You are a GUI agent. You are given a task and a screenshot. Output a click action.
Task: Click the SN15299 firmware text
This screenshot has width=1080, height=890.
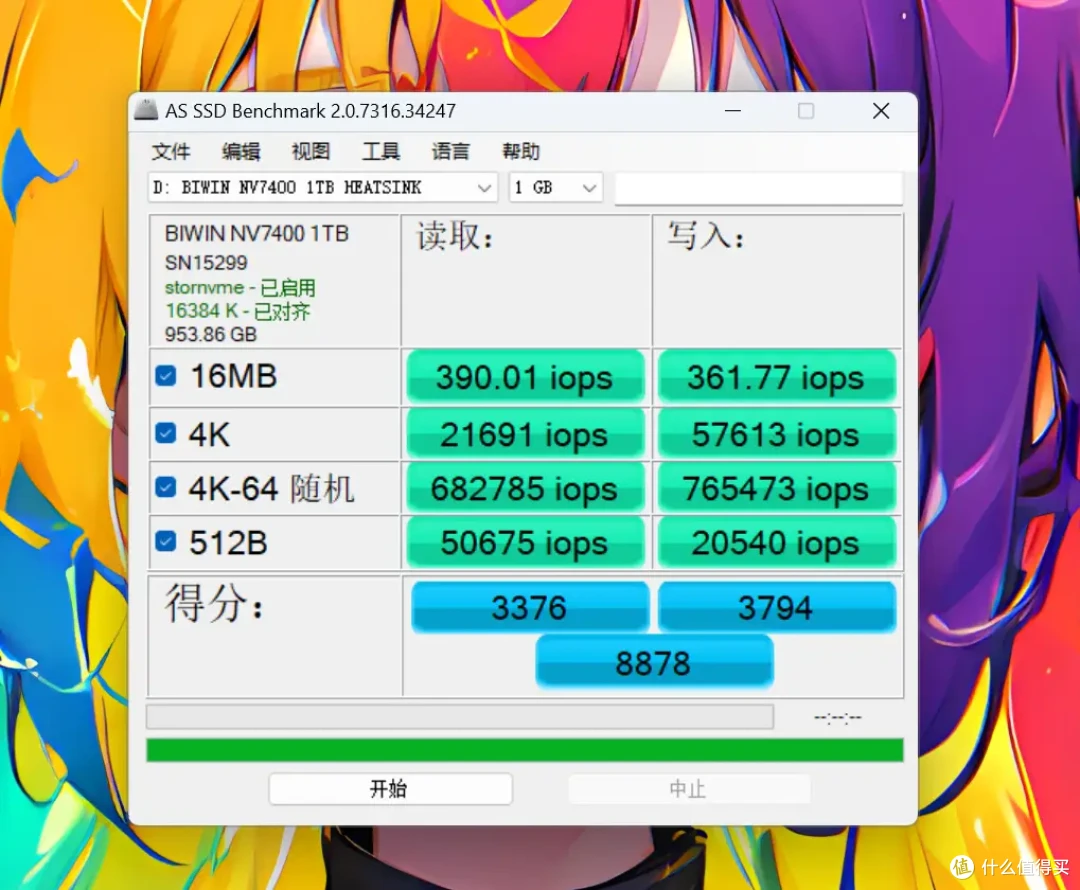click(x=205, y=262)
